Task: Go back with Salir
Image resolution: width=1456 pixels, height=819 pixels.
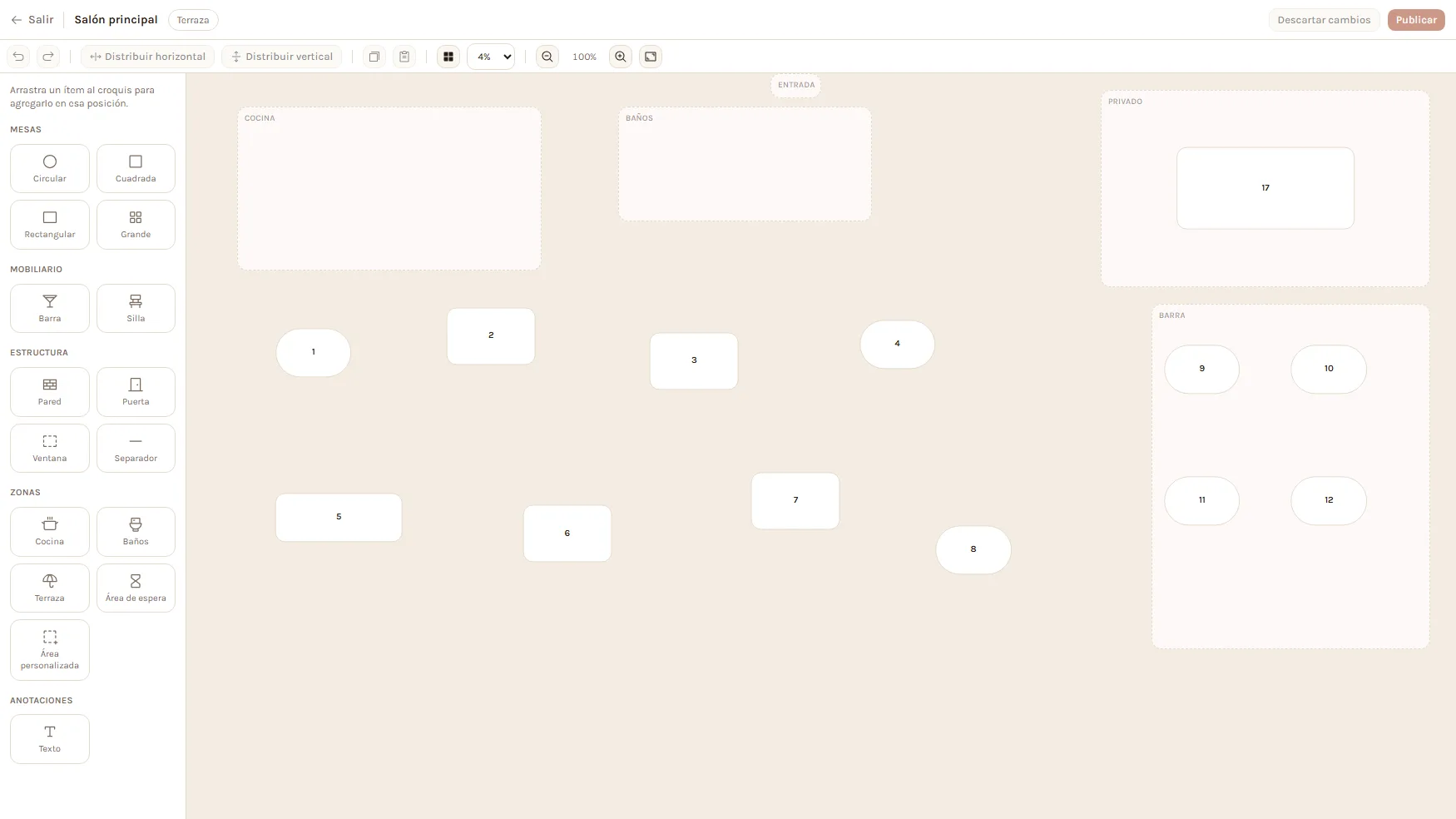Action: coord(32,20)
